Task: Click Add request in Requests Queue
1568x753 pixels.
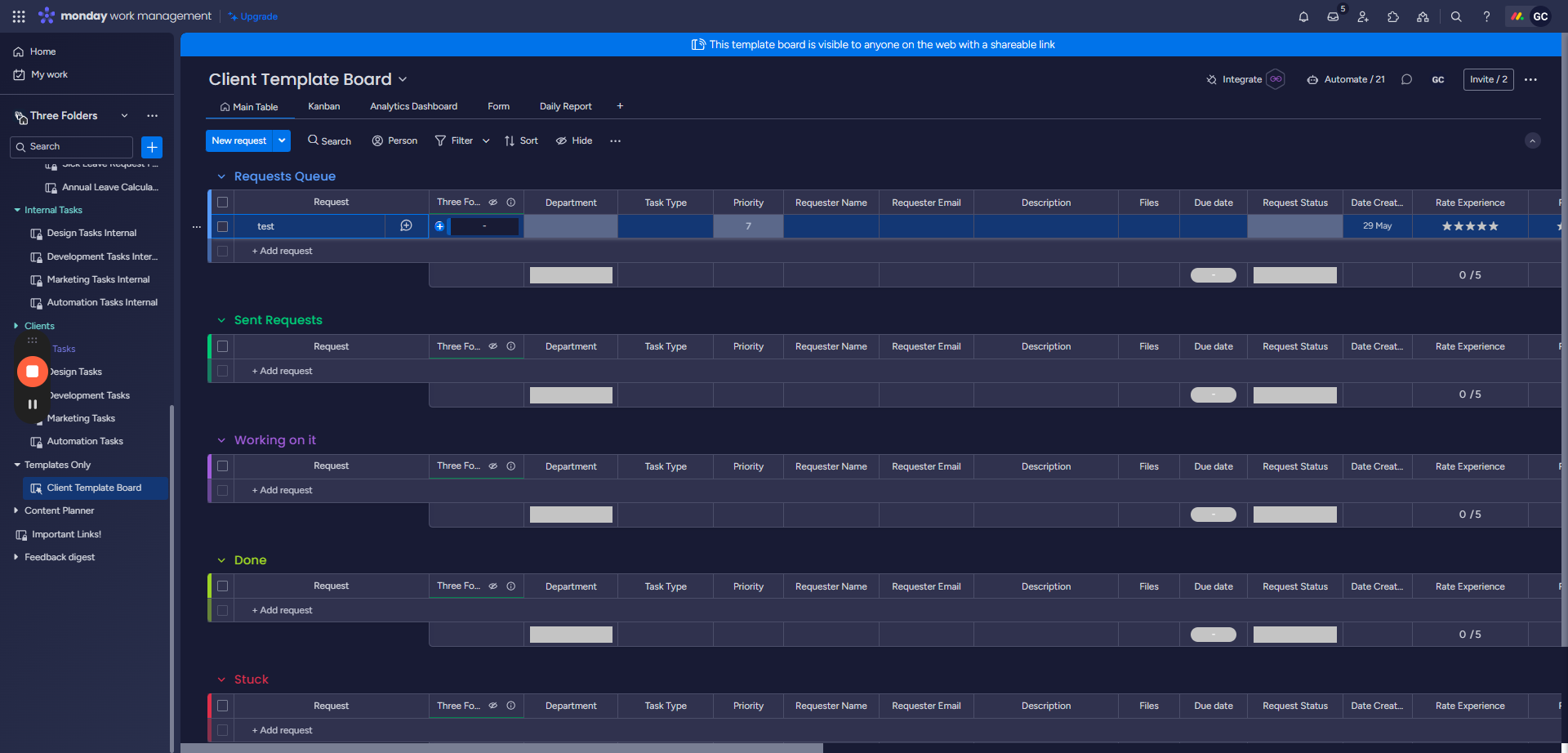Action: point(282,251)
